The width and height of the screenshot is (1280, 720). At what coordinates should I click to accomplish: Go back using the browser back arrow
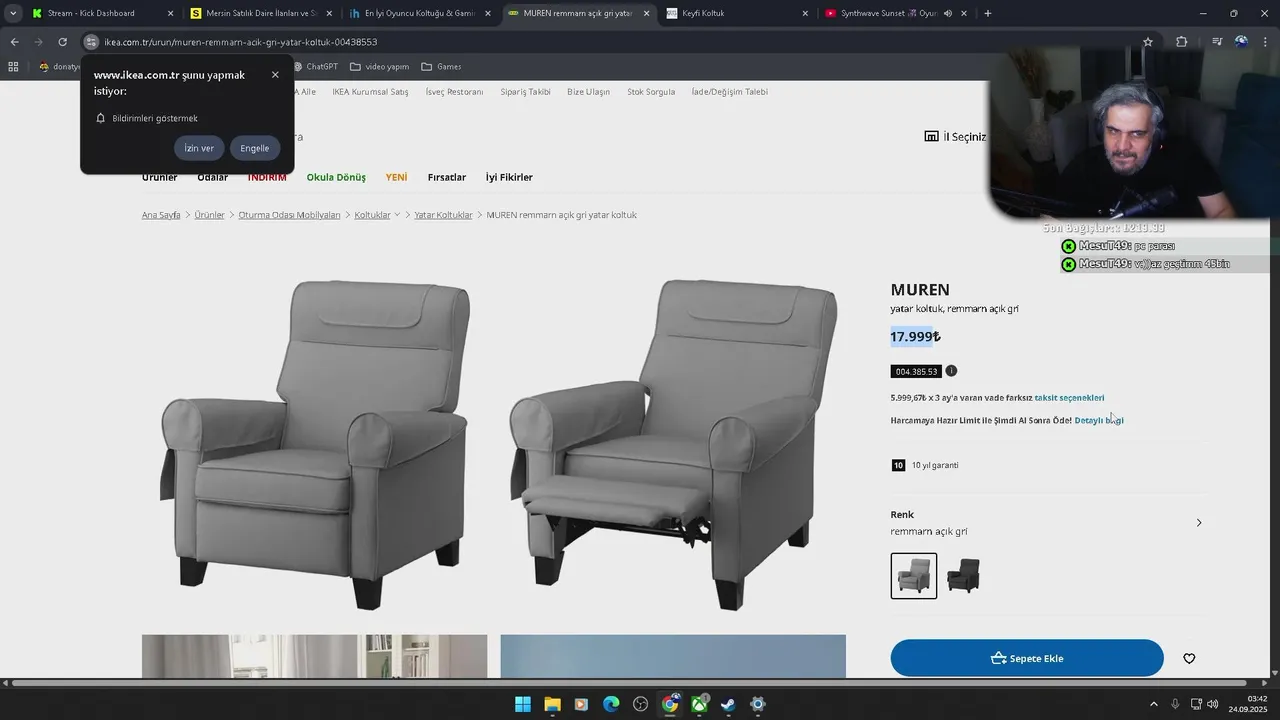14,42
